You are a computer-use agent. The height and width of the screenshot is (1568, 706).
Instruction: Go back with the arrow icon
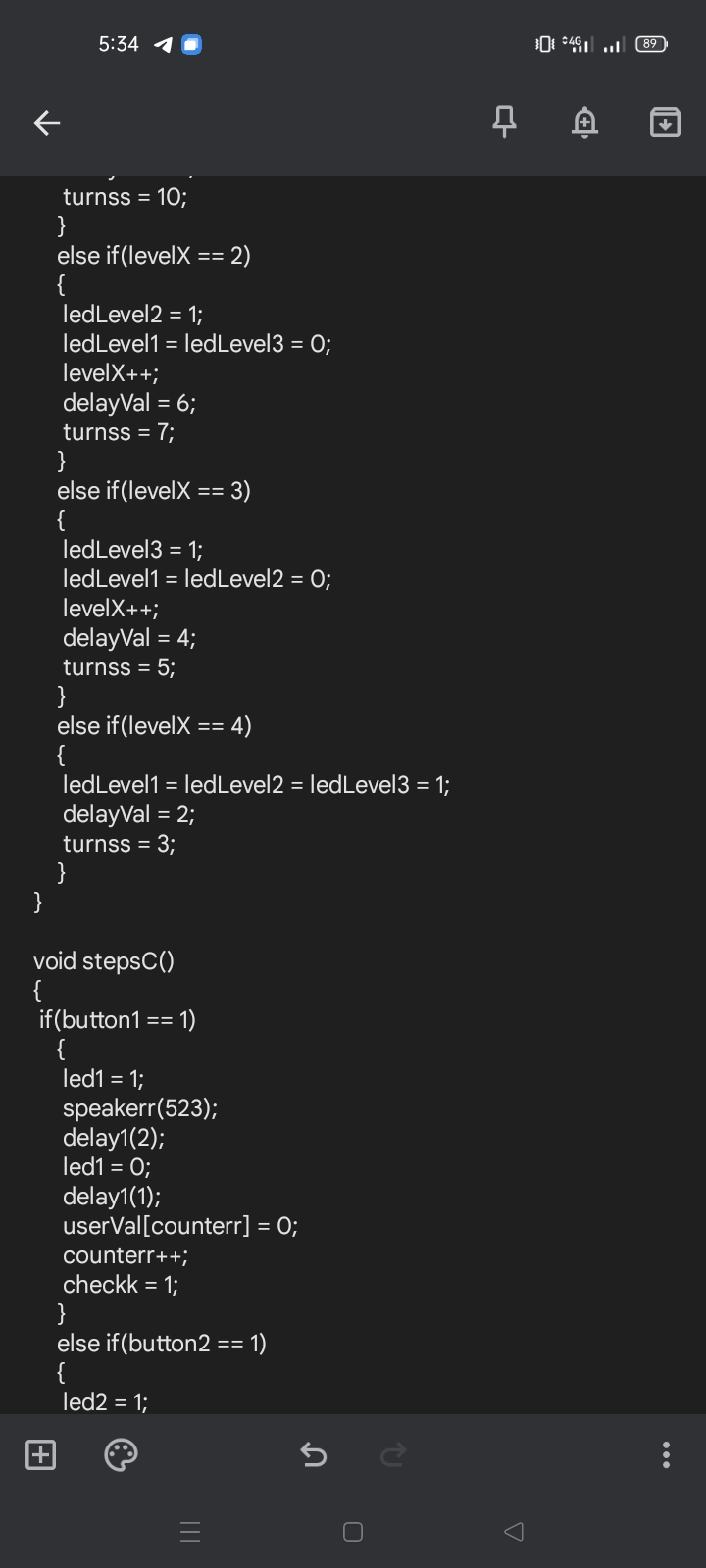[x=46, y=122]
